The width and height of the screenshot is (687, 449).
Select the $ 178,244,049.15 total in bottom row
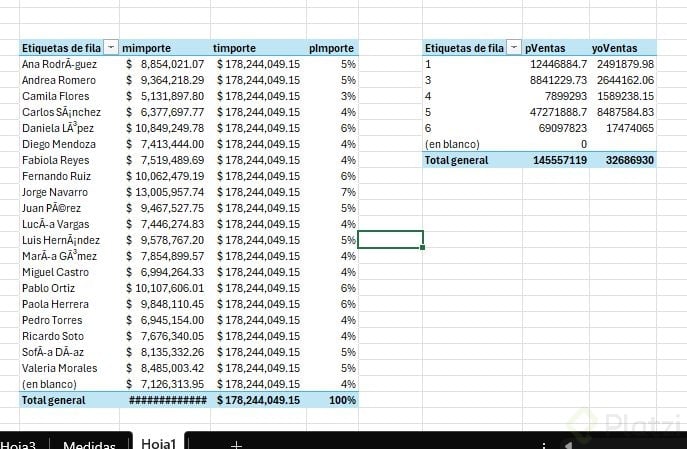[258, 400]
